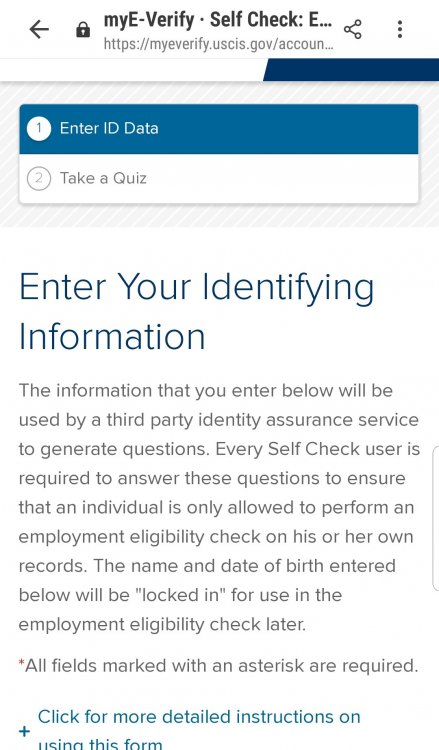
Task: Click the dark navy header bar
Action: (351, 70)
